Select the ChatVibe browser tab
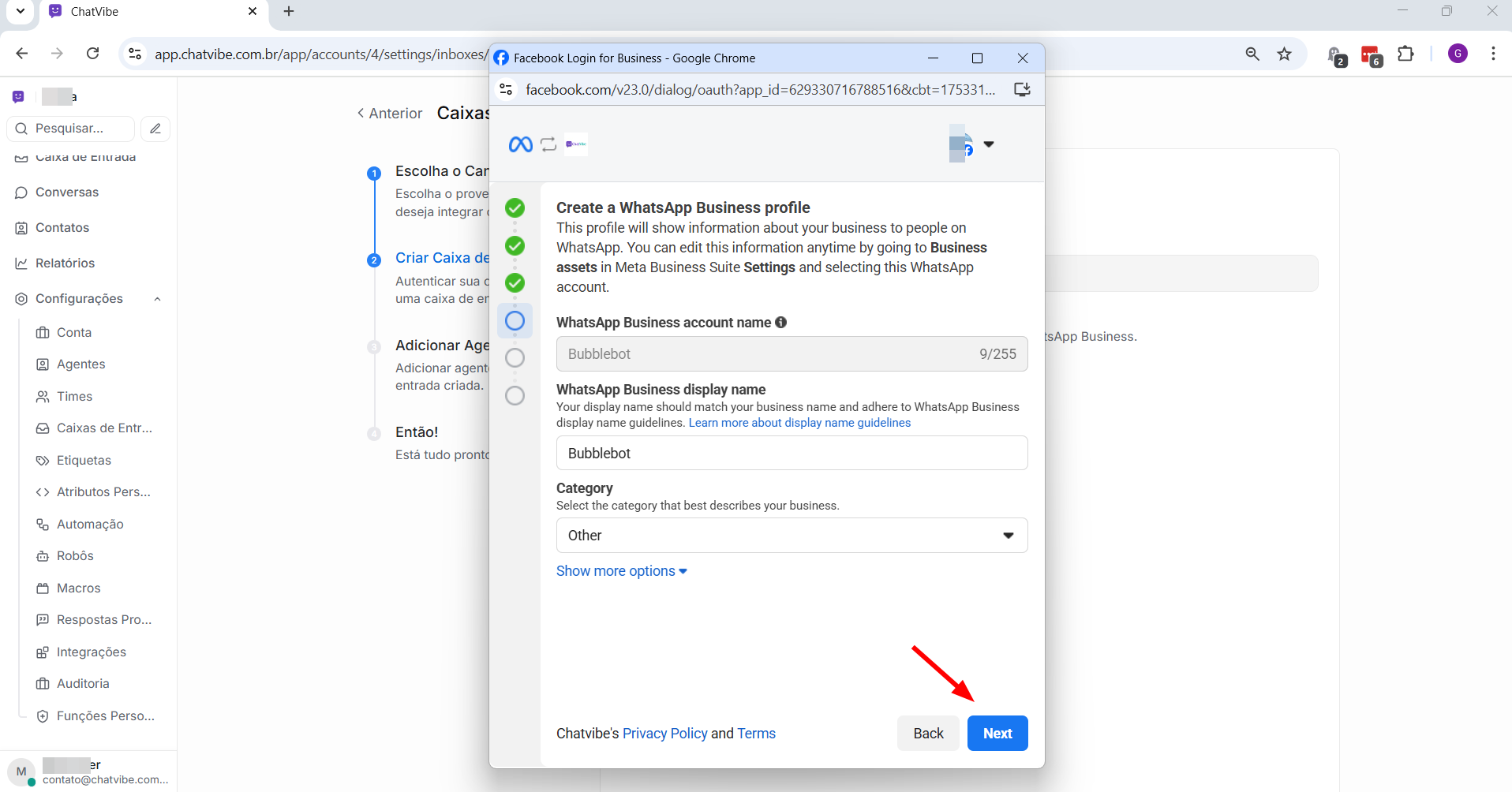The height and width of the screenshot is (792, 1512). click(154, 12)
